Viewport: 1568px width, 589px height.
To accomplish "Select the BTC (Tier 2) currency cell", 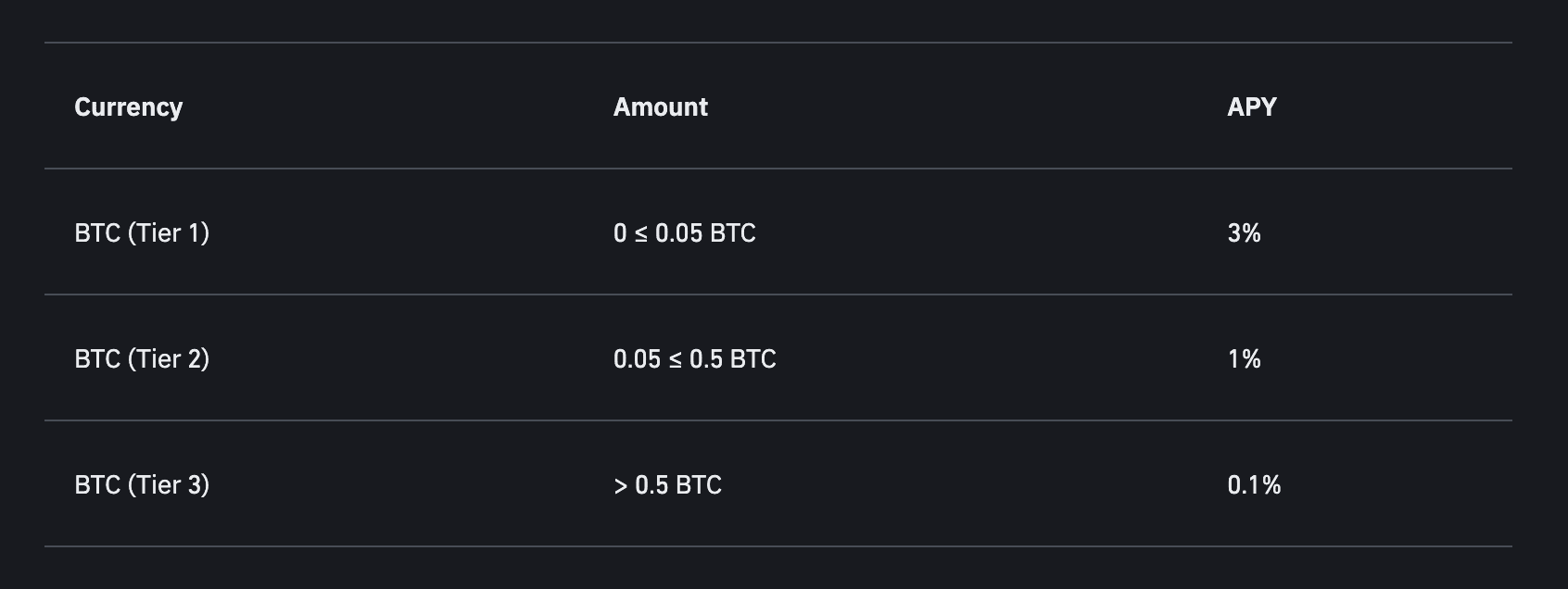I will [x=142, y=359].
